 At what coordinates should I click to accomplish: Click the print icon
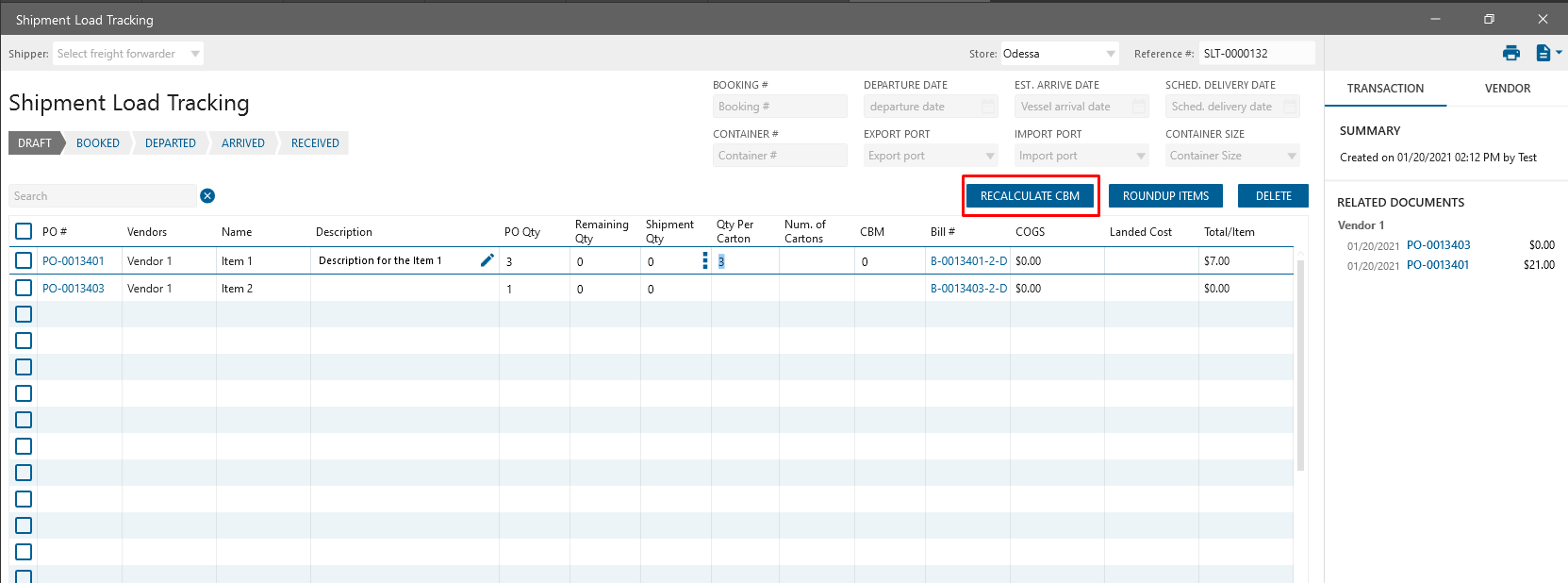pos(1511,53)
